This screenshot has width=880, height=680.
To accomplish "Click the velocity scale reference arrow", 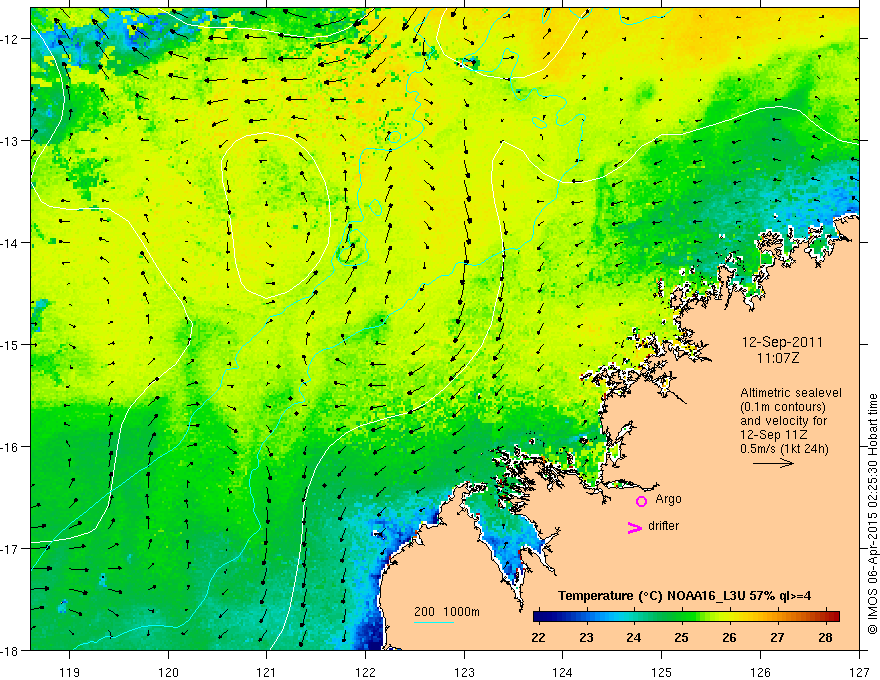I will point(773,463).
